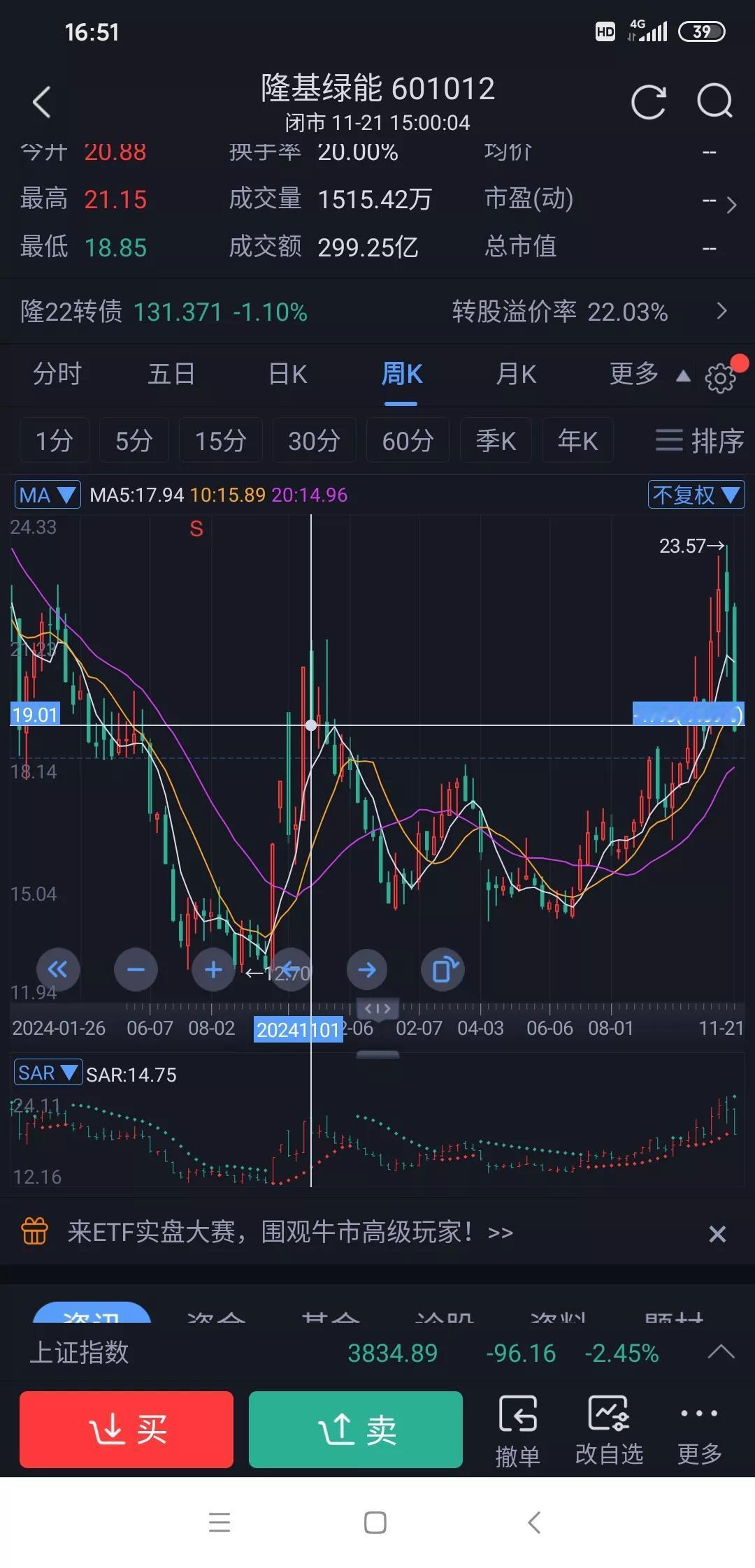Collapse the 更多 period options

point(683,376)
